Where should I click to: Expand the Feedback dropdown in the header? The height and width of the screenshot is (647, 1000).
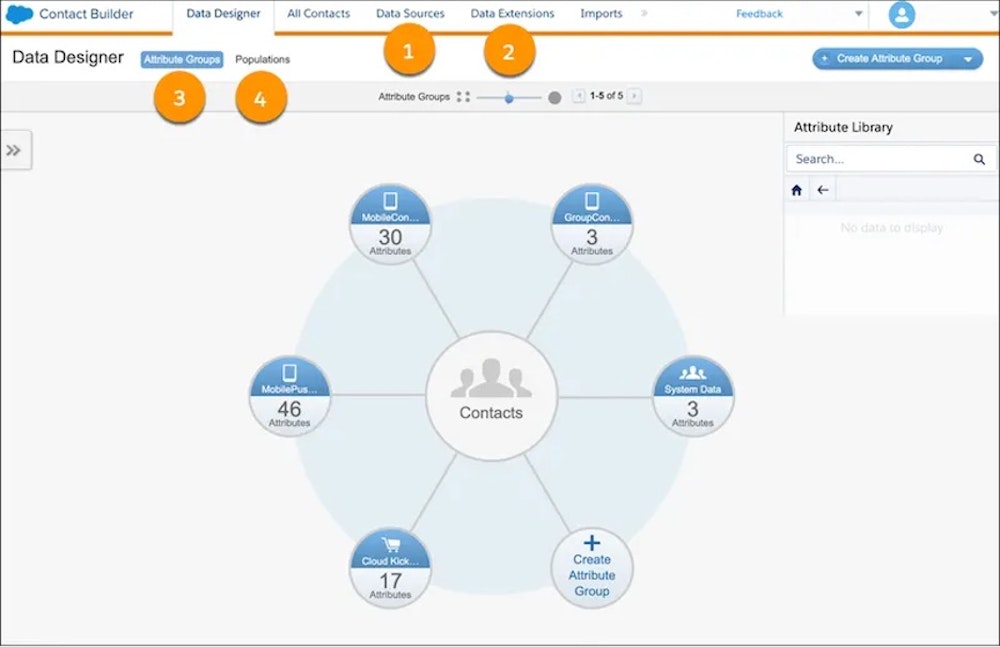point(859,14)
